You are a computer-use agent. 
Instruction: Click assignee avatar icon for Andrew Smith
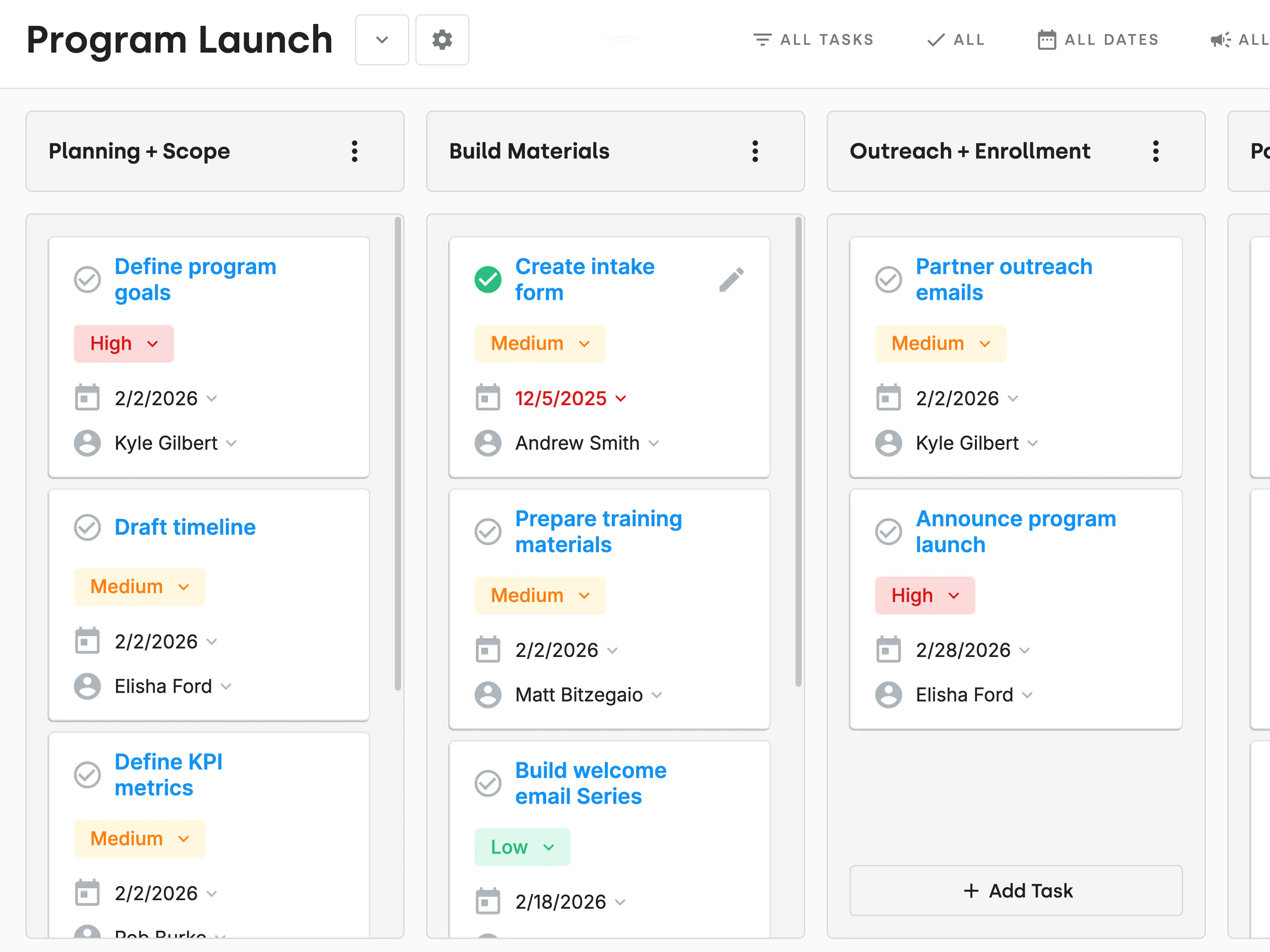coord(487,443)
